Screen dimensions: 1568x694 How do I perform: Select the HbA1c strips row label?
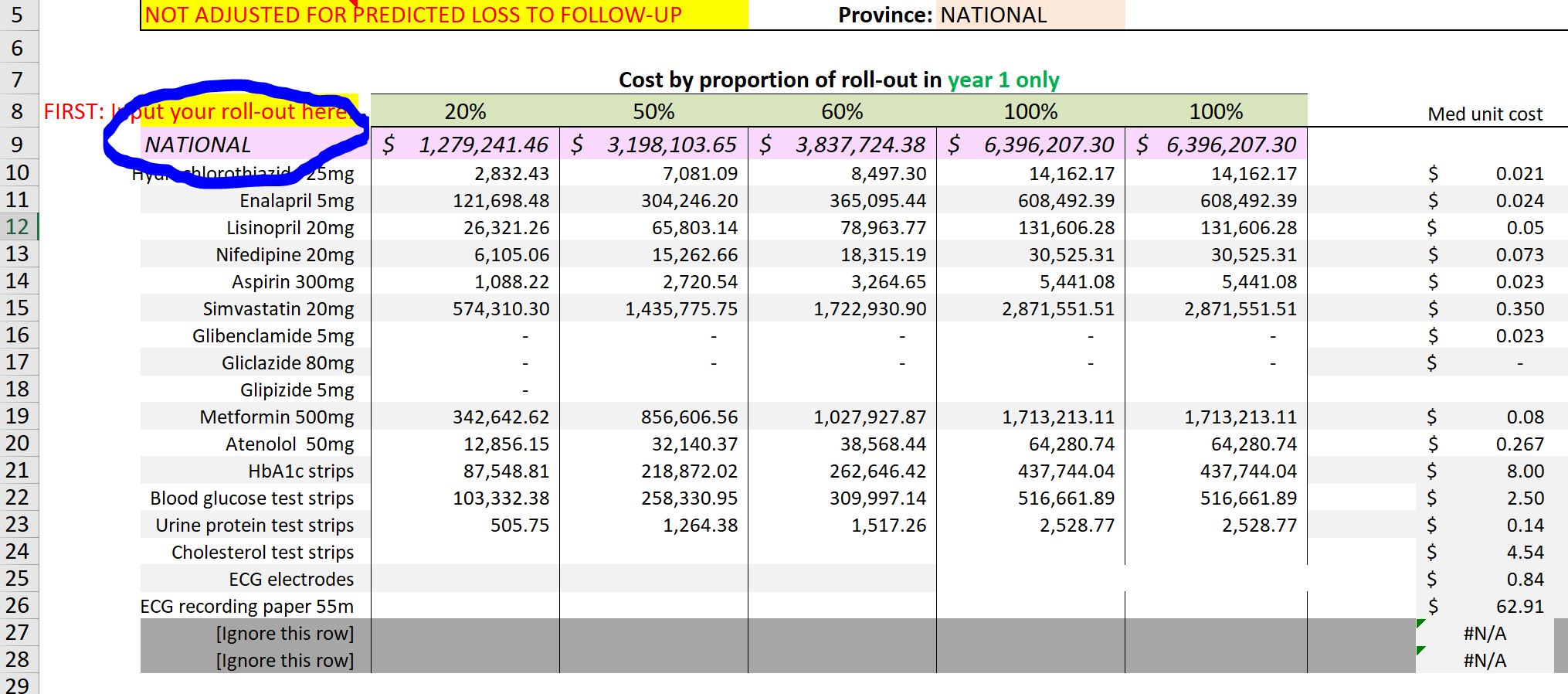pos(300,471)
